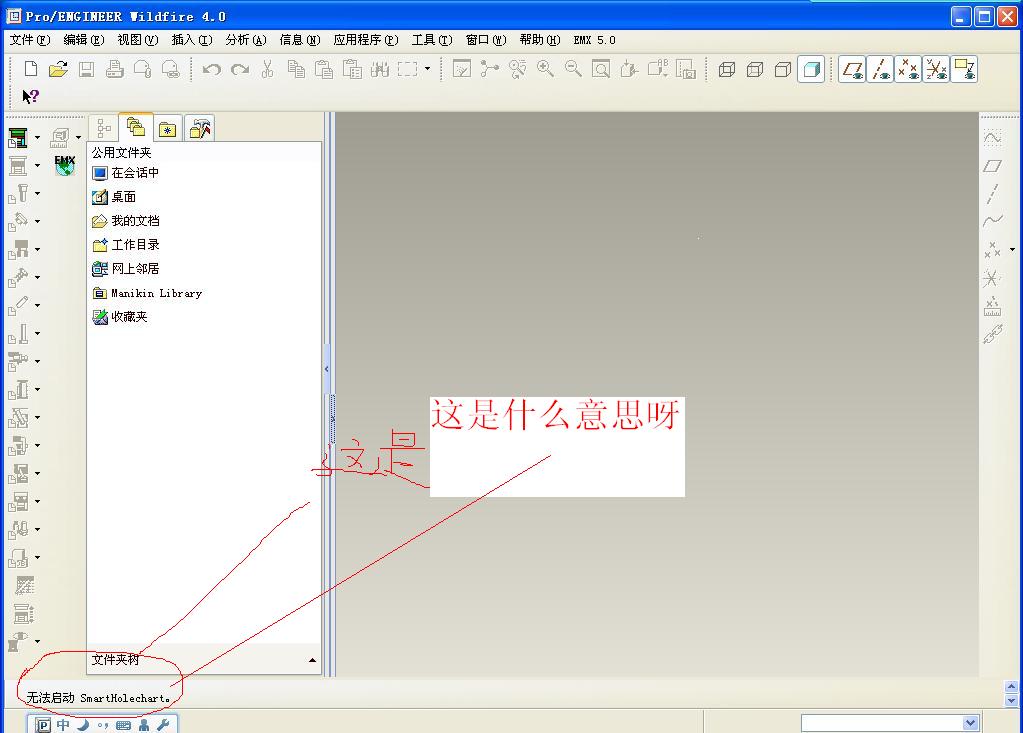This screenshot has width=1023, height=733.
Task: Cut with the scissors icon
Action: click(x=267, y=69)
